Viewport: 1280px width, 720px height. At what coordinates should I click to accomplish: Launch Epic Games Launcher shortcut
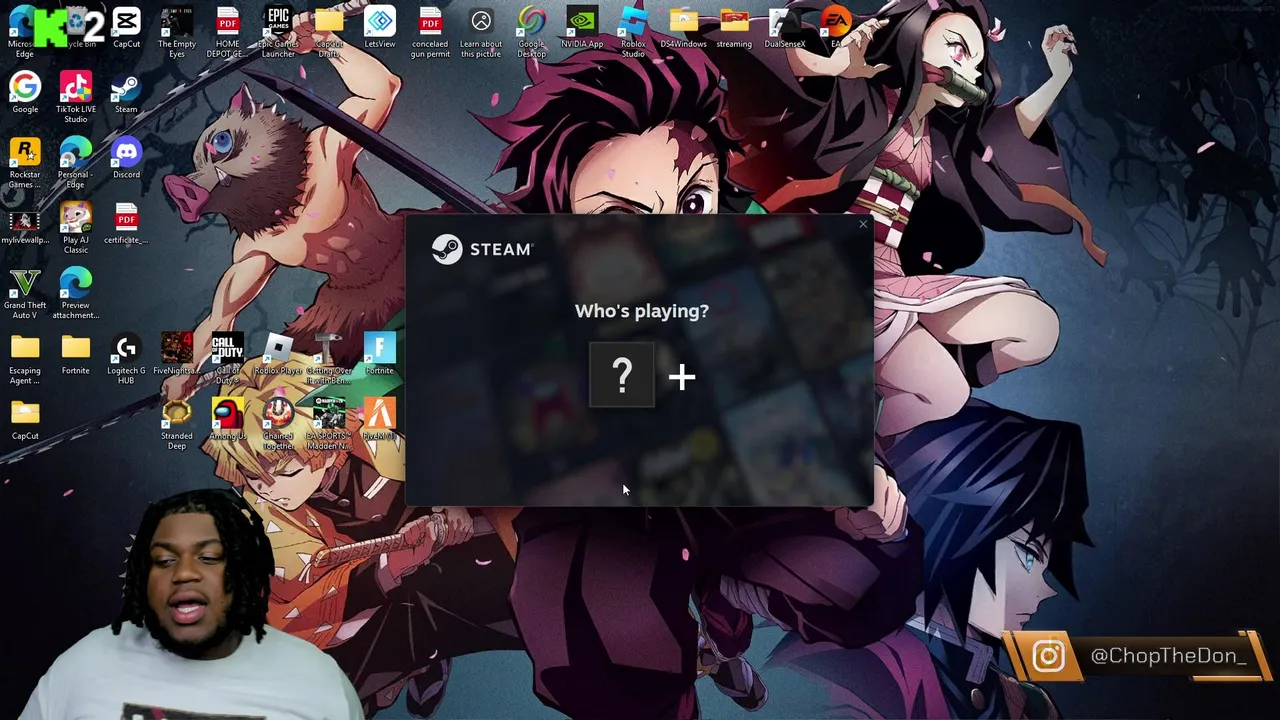[x=278, y=33]
